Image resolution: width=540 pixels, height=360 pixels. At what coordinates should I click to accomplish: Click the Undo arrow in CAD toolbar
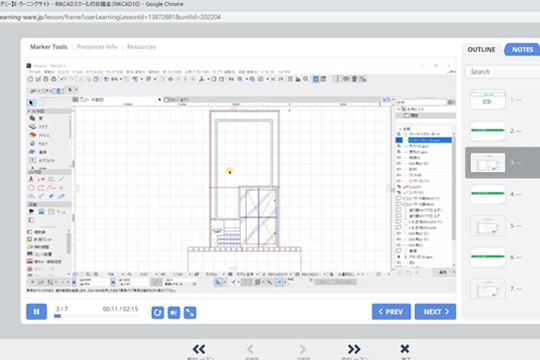pyautogui.click(x=63, y=79)
